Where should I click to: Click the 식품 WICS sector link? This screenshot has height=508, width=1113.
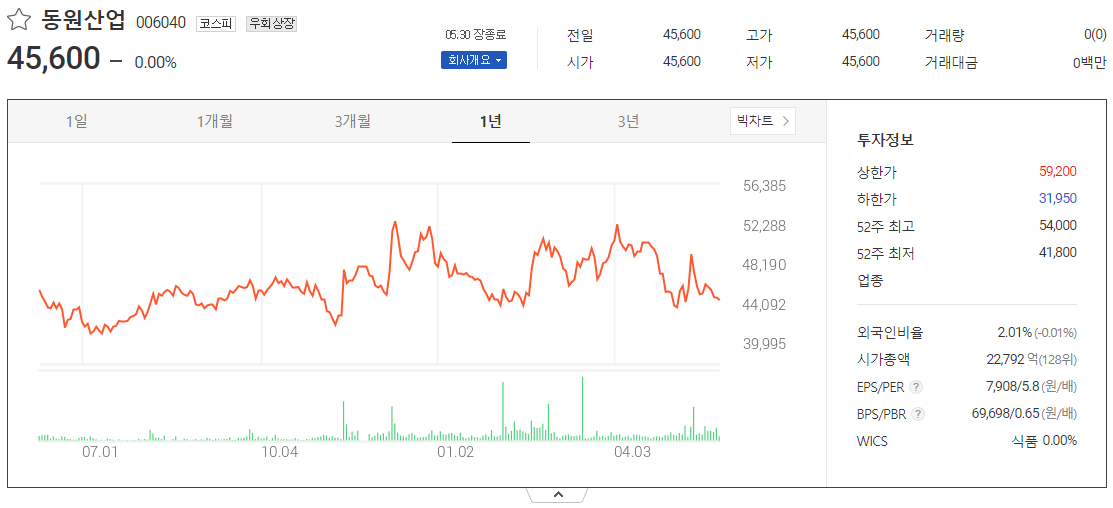pos(1024,441)
